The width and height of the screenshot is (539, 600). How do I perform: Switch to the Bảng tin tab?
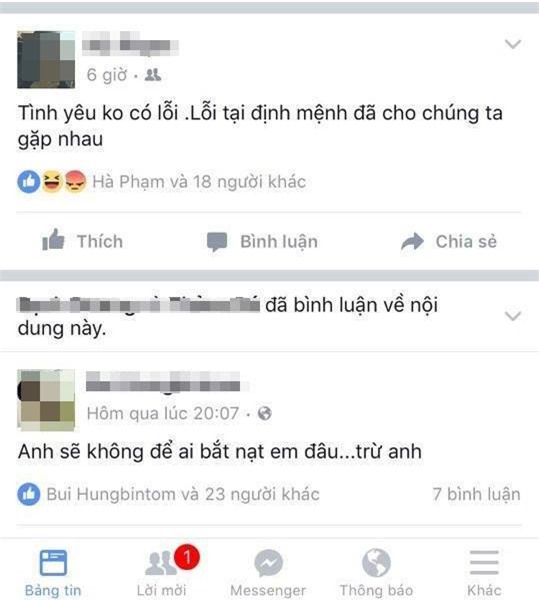[x=53, y=573]
